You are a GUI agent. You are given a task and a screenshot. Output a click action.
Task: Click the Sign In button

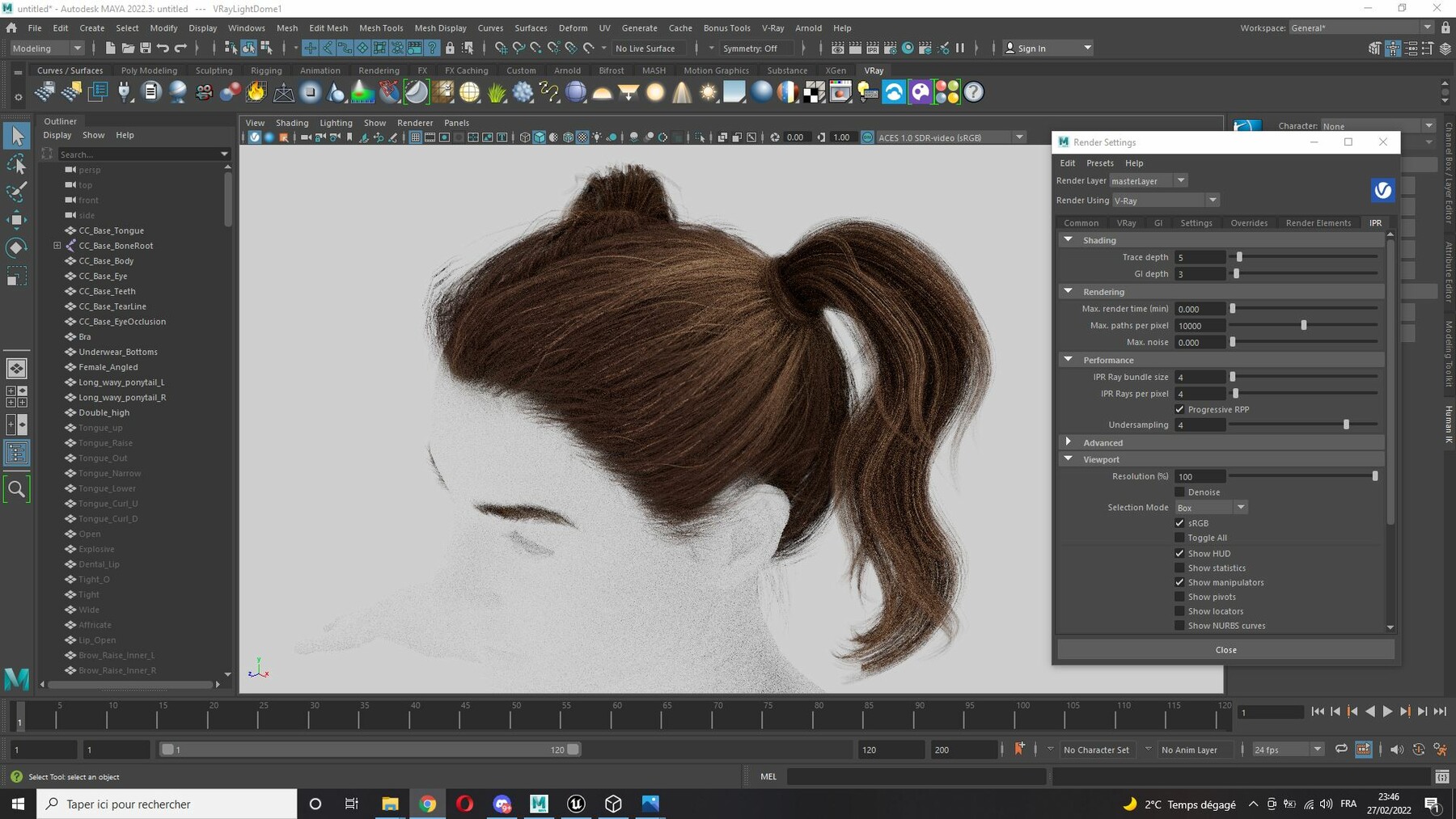click(x=1048, y=49)
